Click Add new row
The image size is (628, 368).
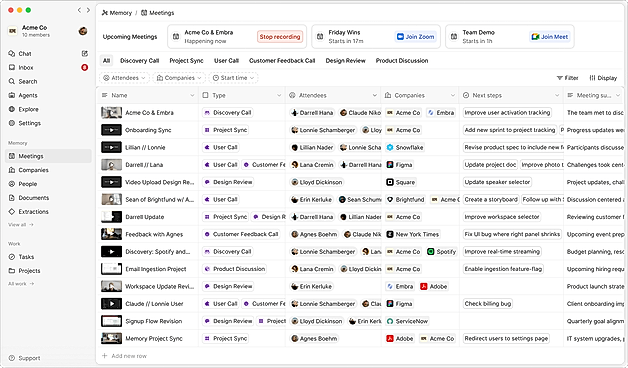[125, 356]
